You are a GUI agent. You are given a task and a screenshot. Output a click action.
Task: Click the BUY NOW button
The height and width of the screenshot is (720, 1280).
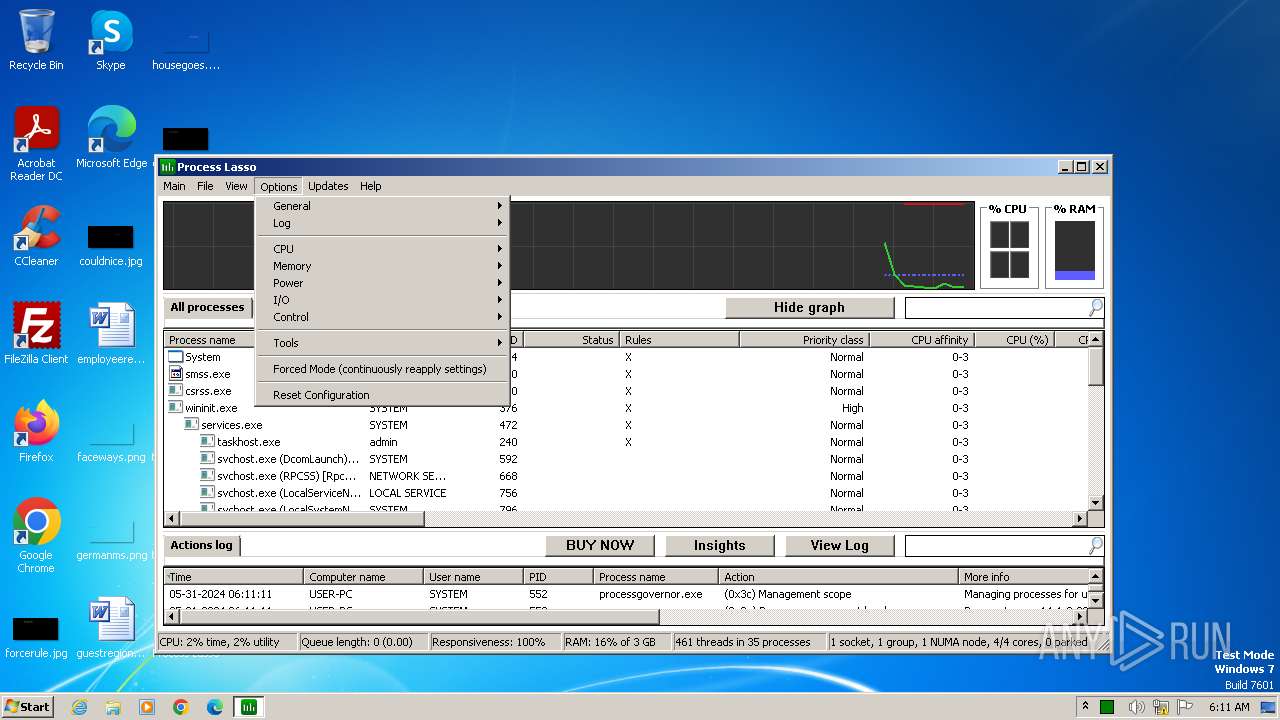click(x=600, y=545)
